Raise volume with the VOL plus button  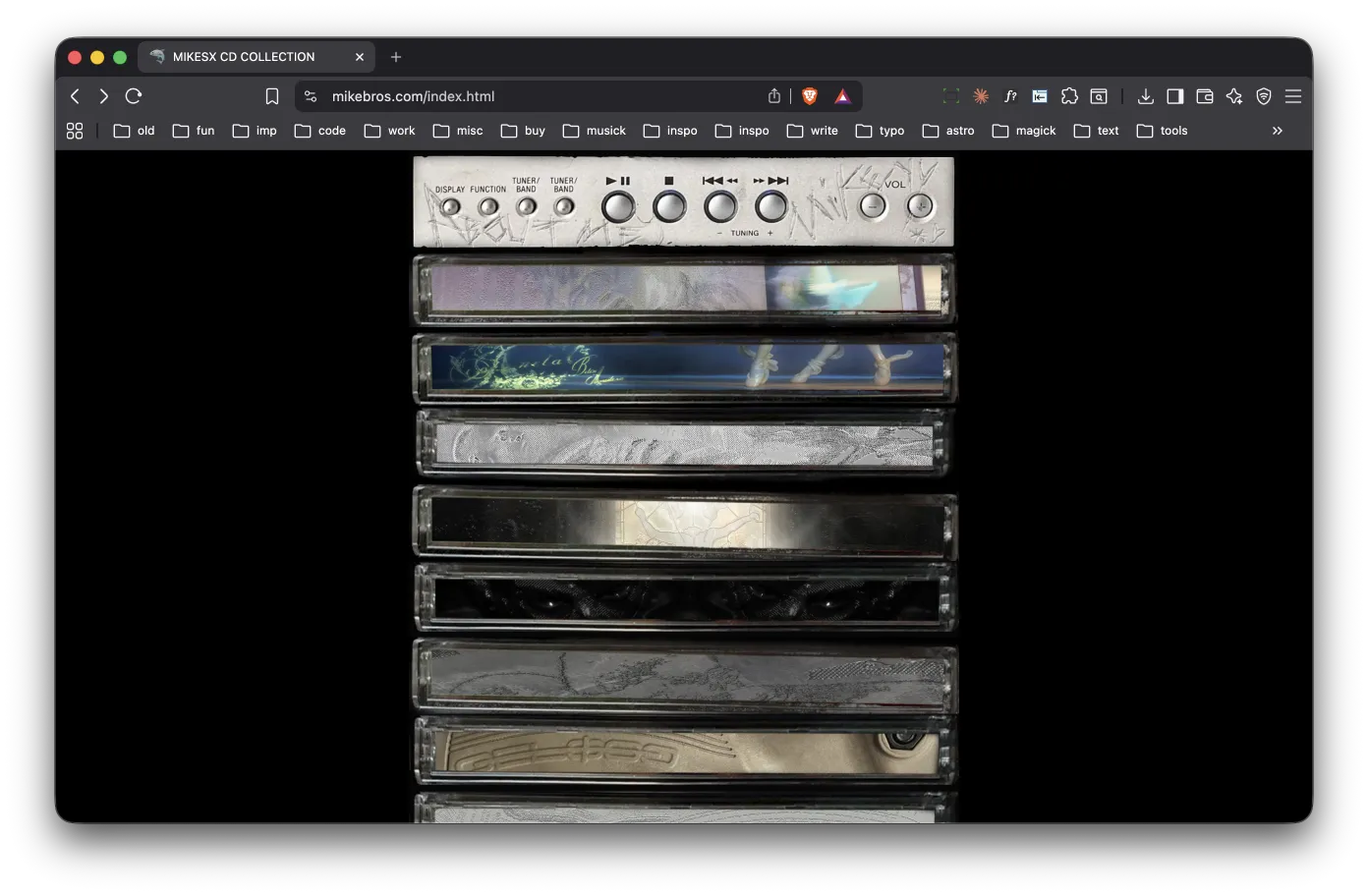[x=920, y=206]
